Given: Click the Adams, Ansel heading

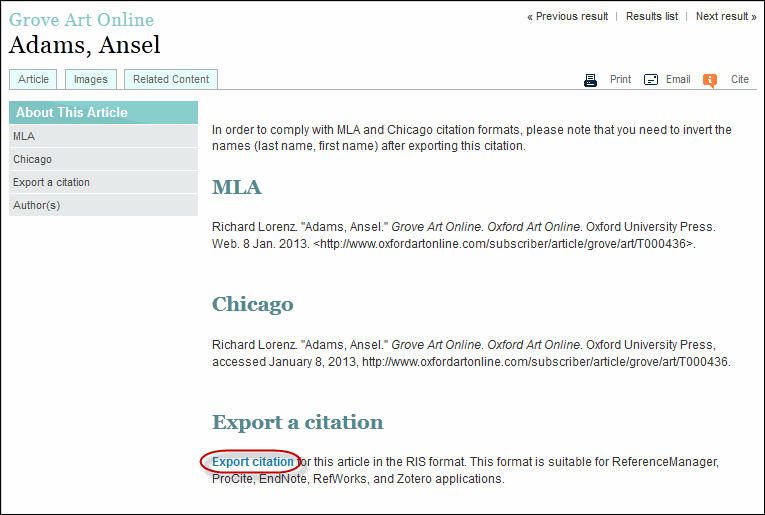Looking at the screenshot, I should click(84, 45).
